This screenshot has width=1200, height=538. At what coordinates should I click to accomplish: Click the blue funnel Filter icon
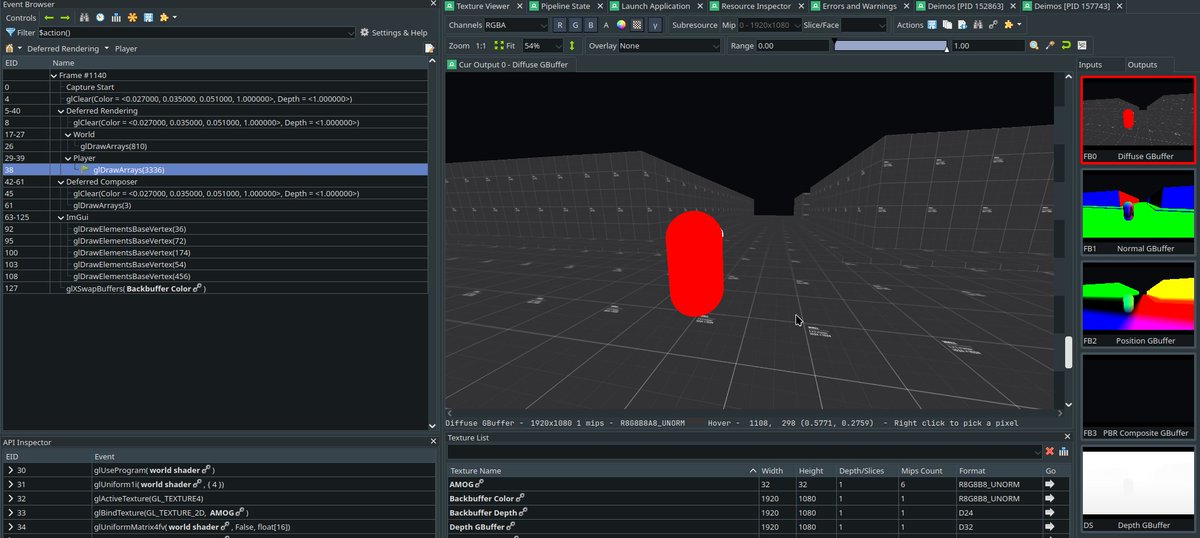tap(10, 33)
